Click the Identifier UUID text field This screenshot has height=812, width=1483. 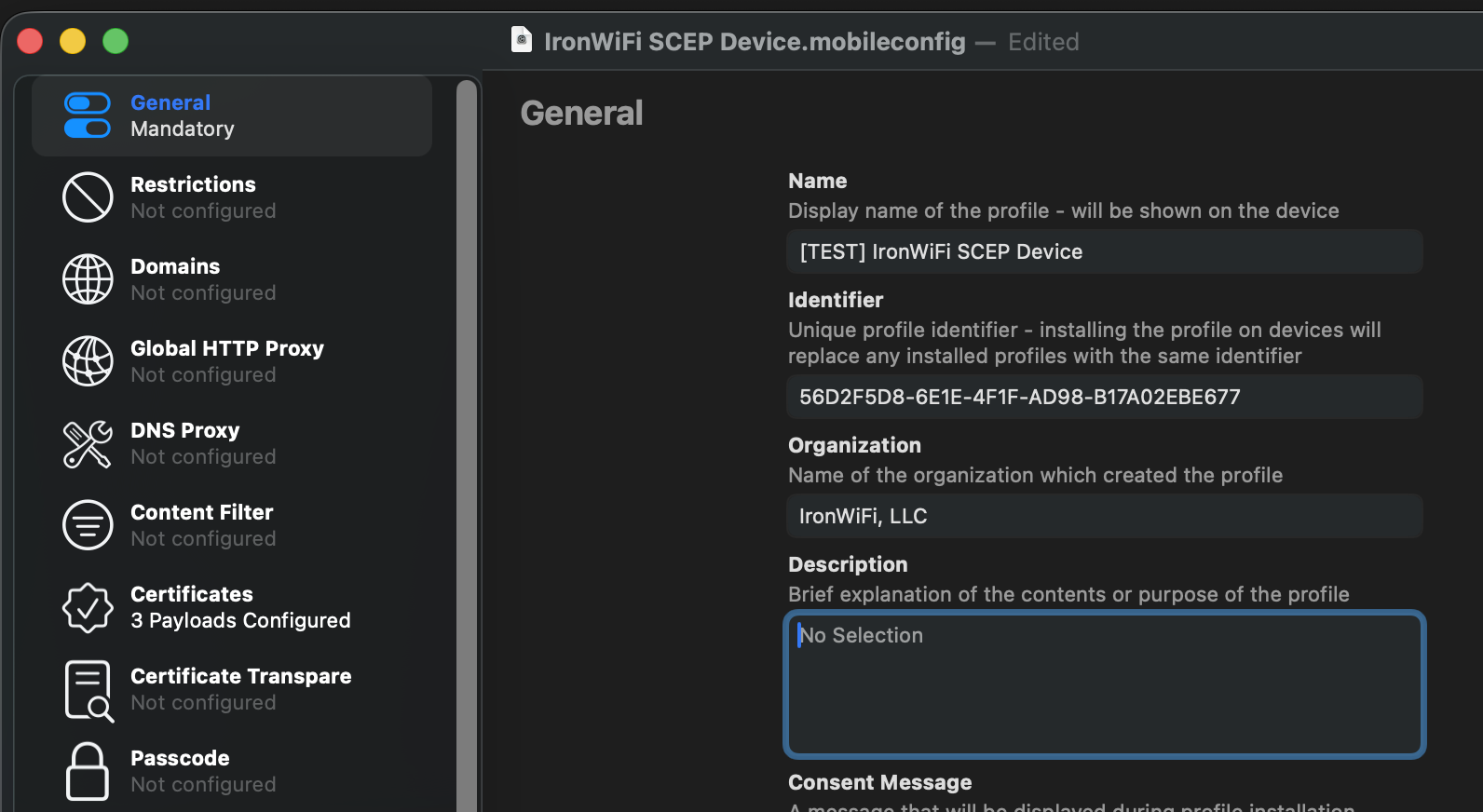pyautogui.click(x=1104, y=397)
